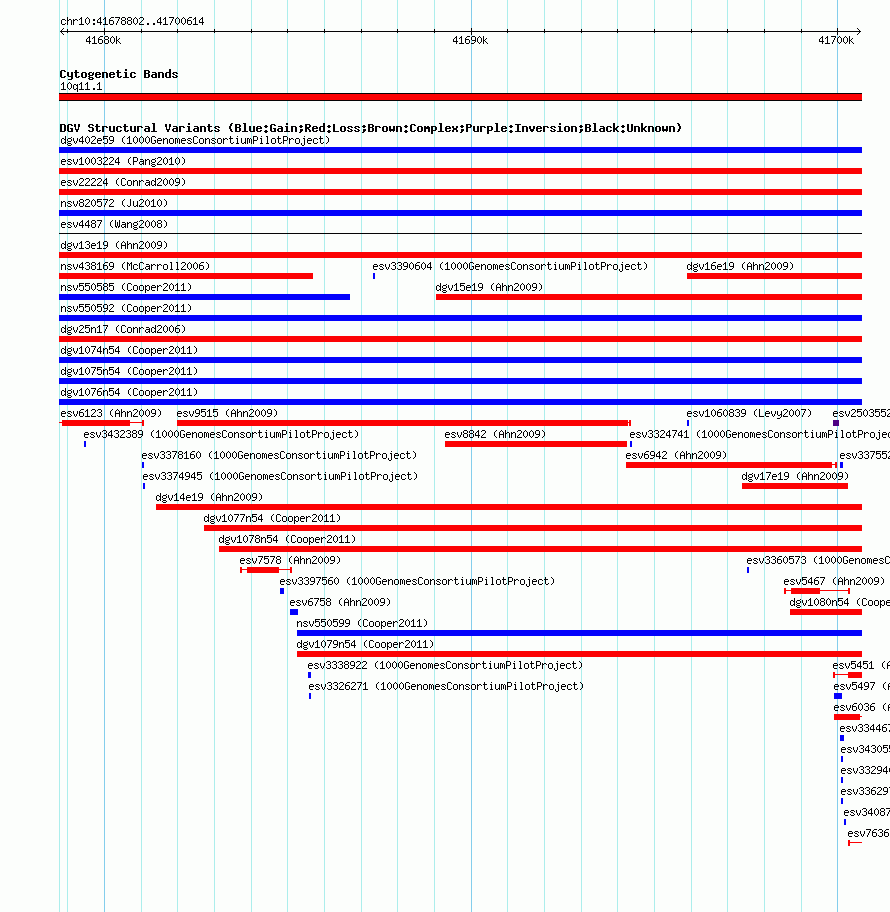Open the esv3374945 variant label

280,476
